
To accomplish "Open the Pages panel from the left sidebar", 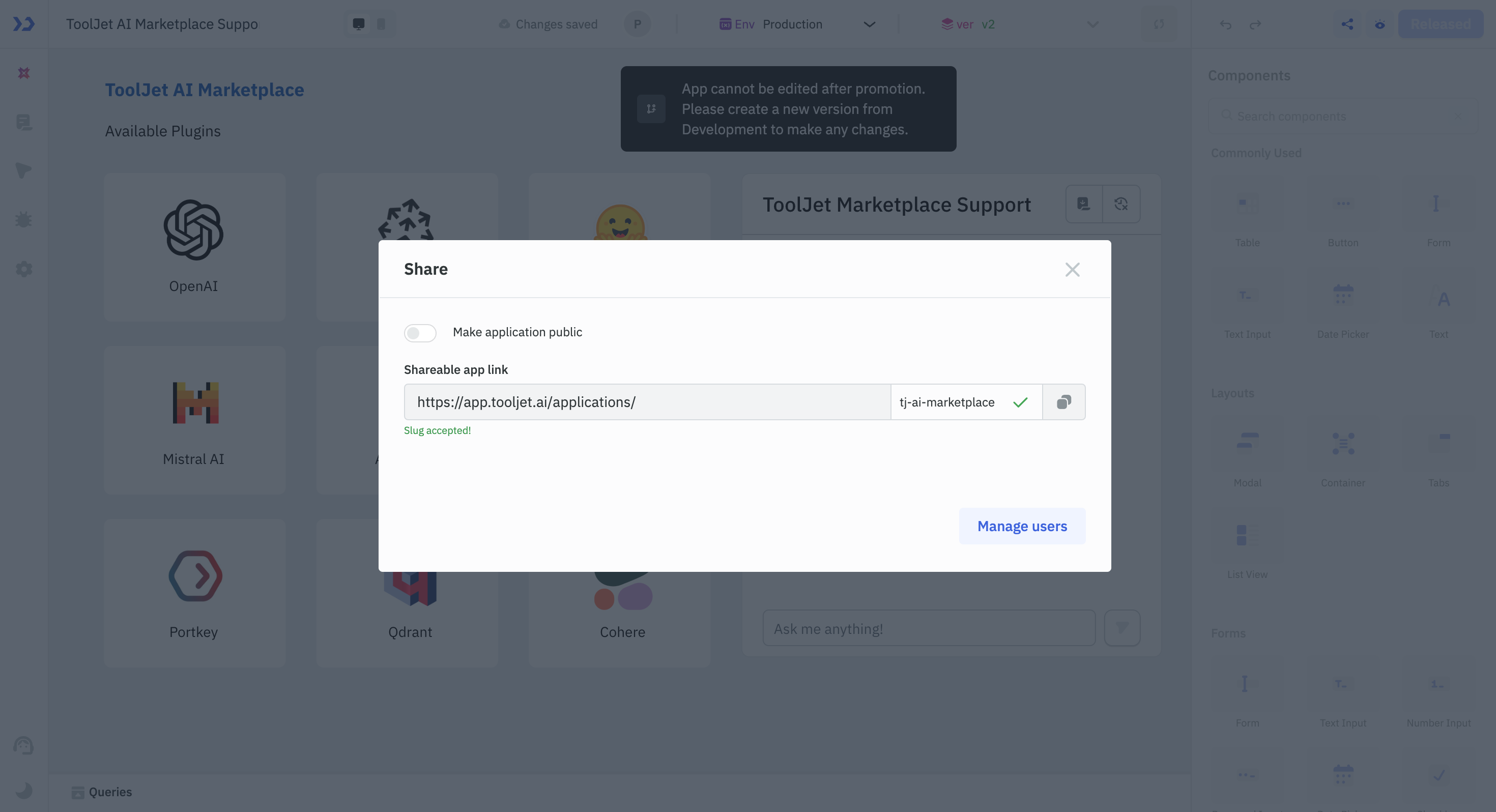I will tap(24, 123).
